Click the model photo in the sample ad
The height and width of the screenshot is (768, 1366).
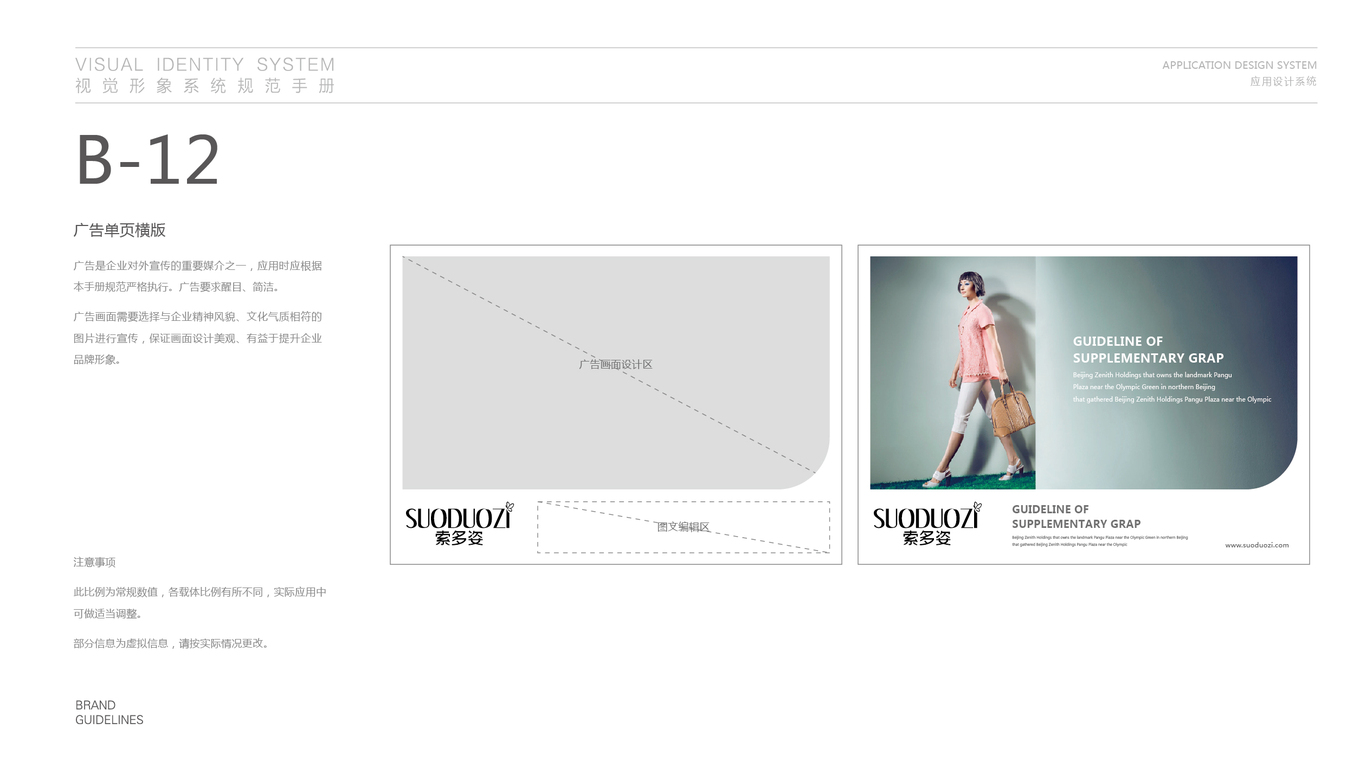[x=953, y=373]
